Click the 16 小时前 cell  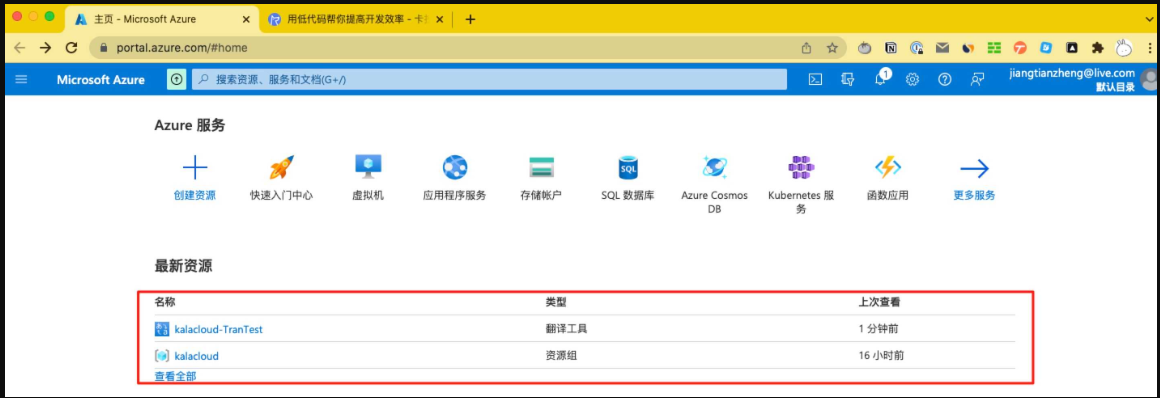point(880,356)
